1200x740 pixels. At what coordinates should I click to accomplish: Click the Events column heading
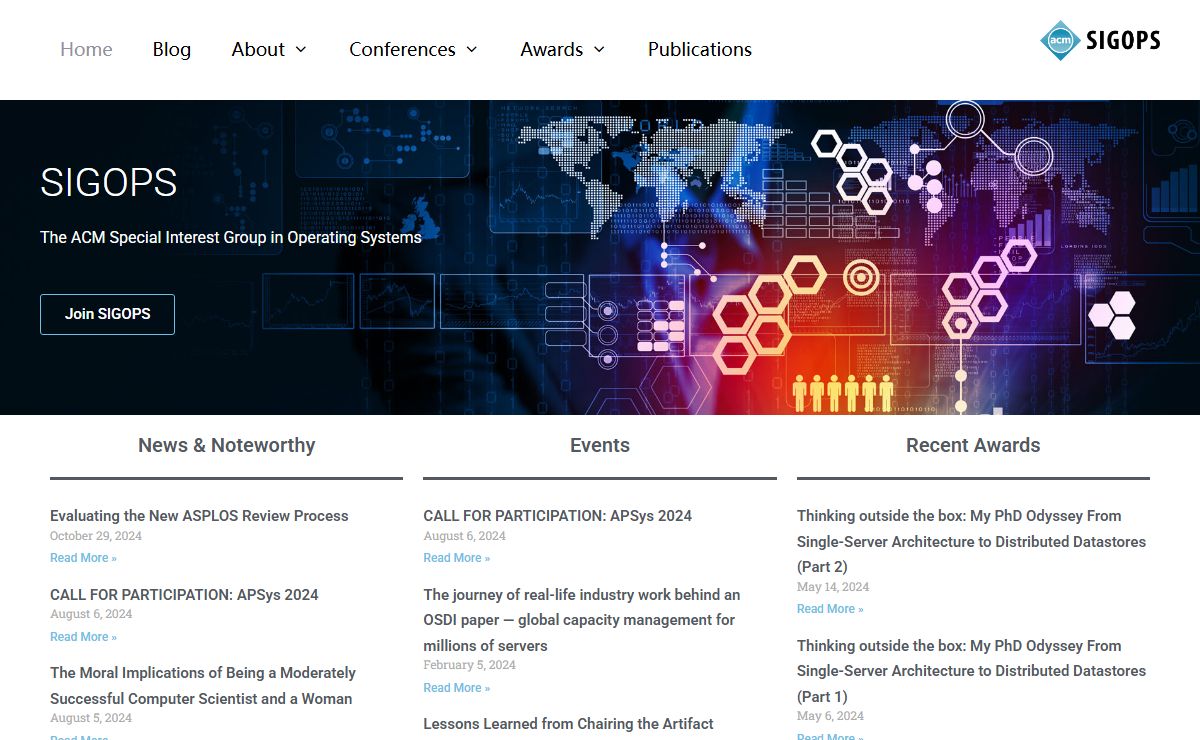[x=600, y=446]
